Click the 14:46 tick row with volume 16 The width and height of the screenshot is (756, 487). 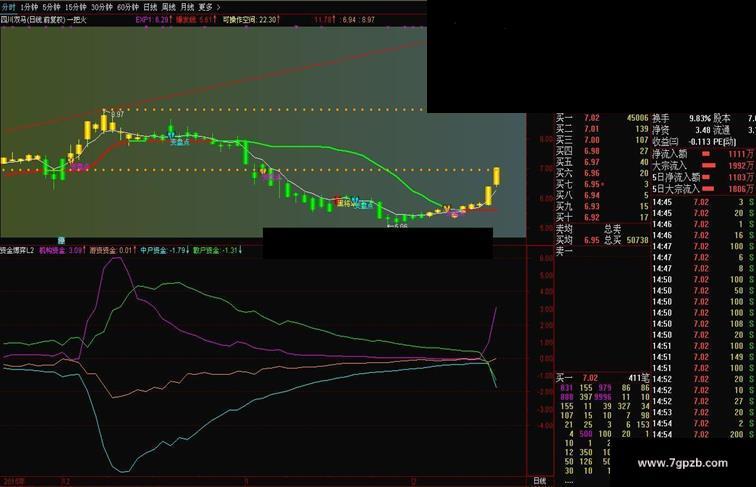point(703,235)
